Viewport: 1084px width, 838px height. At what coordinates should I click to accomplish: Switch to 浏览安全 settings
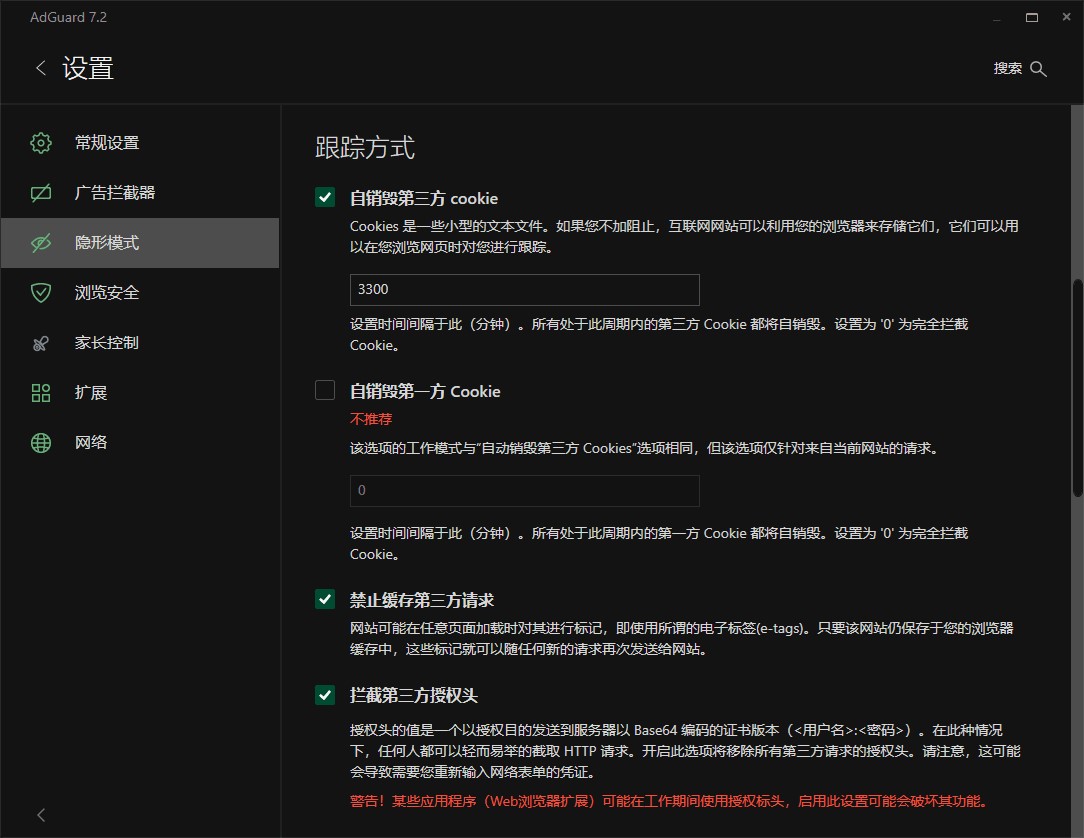point(107,293)
